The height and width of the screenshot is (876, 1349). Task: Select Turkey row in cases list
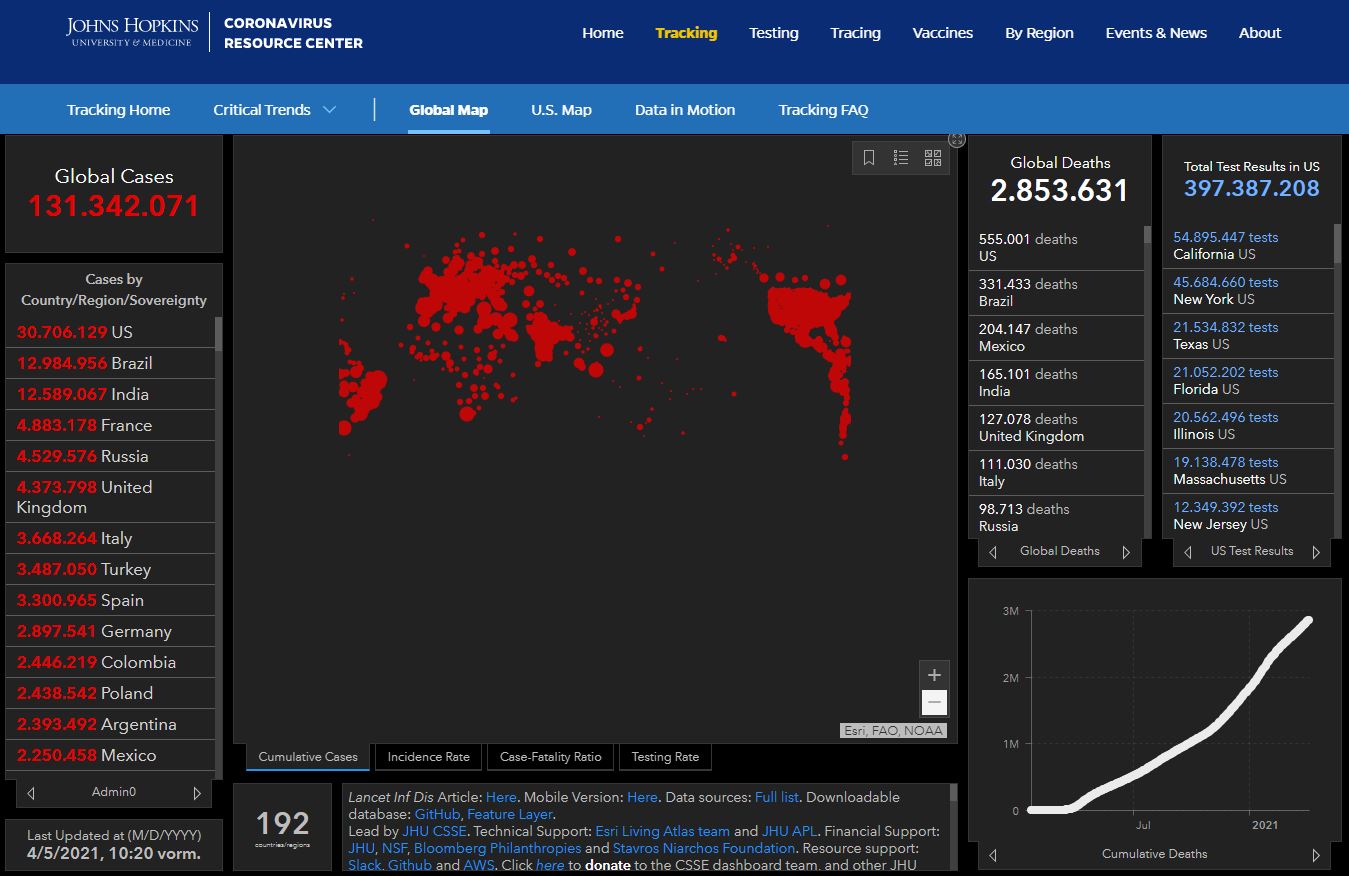point(111,569)
